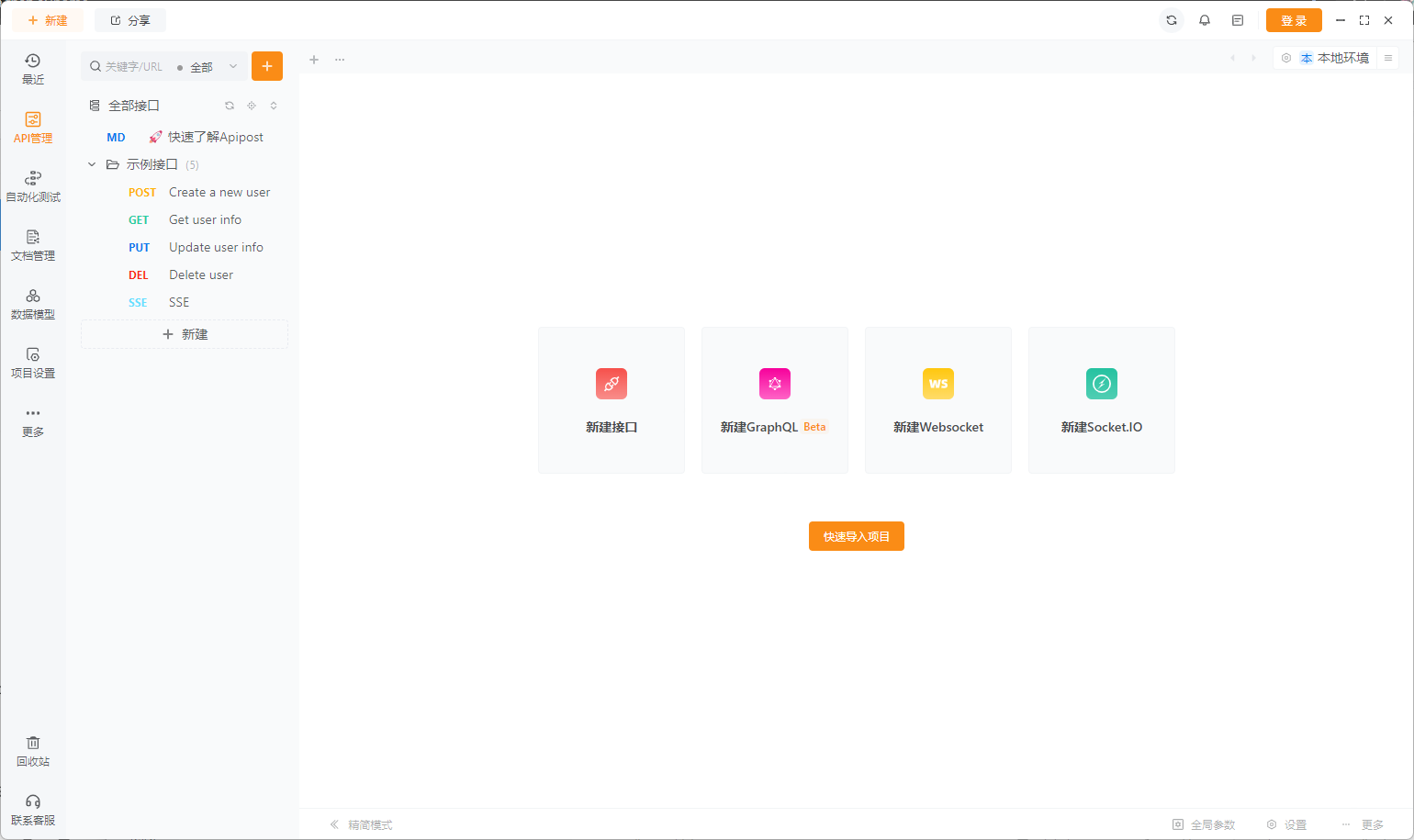Image resolution: width=1414 pixels, height=840 pixels.
Task: Collapse the 示例接口 folder
Action: click(x=91, y=164)
